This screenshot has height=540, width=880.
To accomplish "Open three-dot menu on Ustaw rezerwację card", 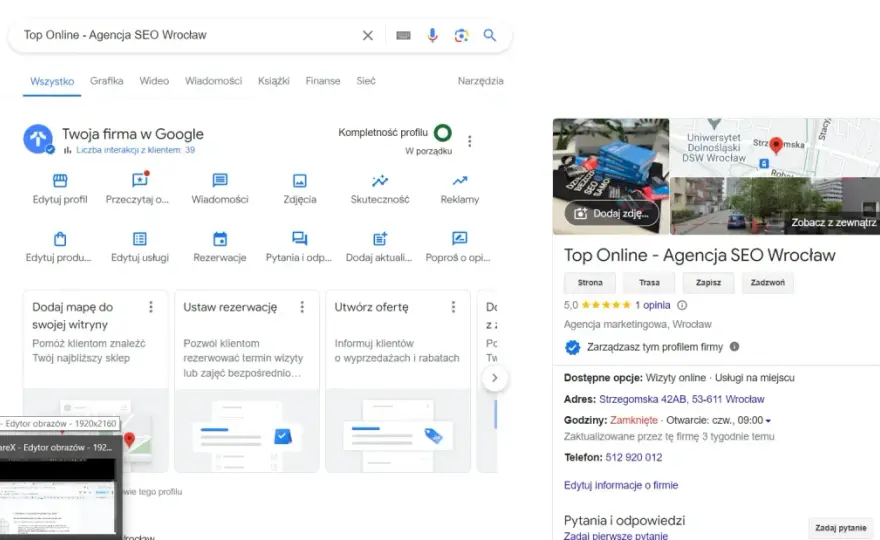I will [302, 307].
